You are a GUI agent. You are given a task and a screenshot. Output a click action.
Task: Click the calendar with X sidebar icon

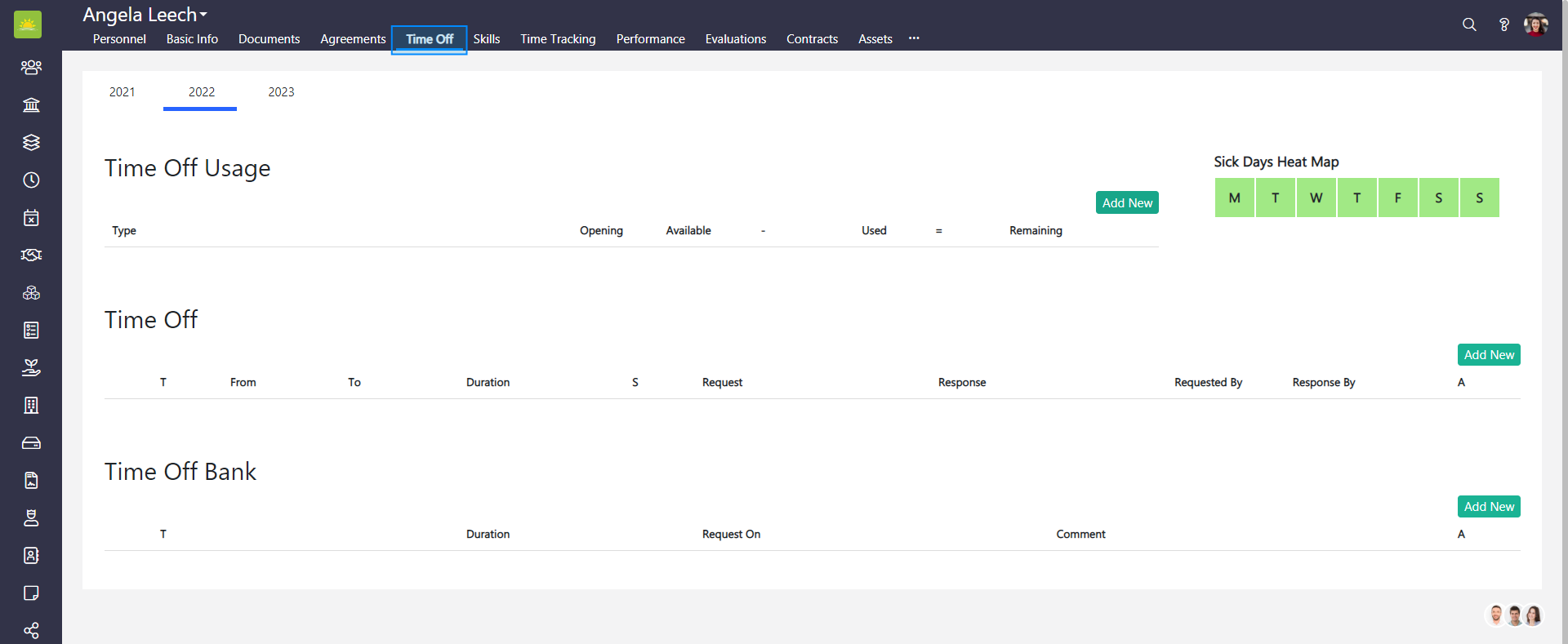point(31,217)
